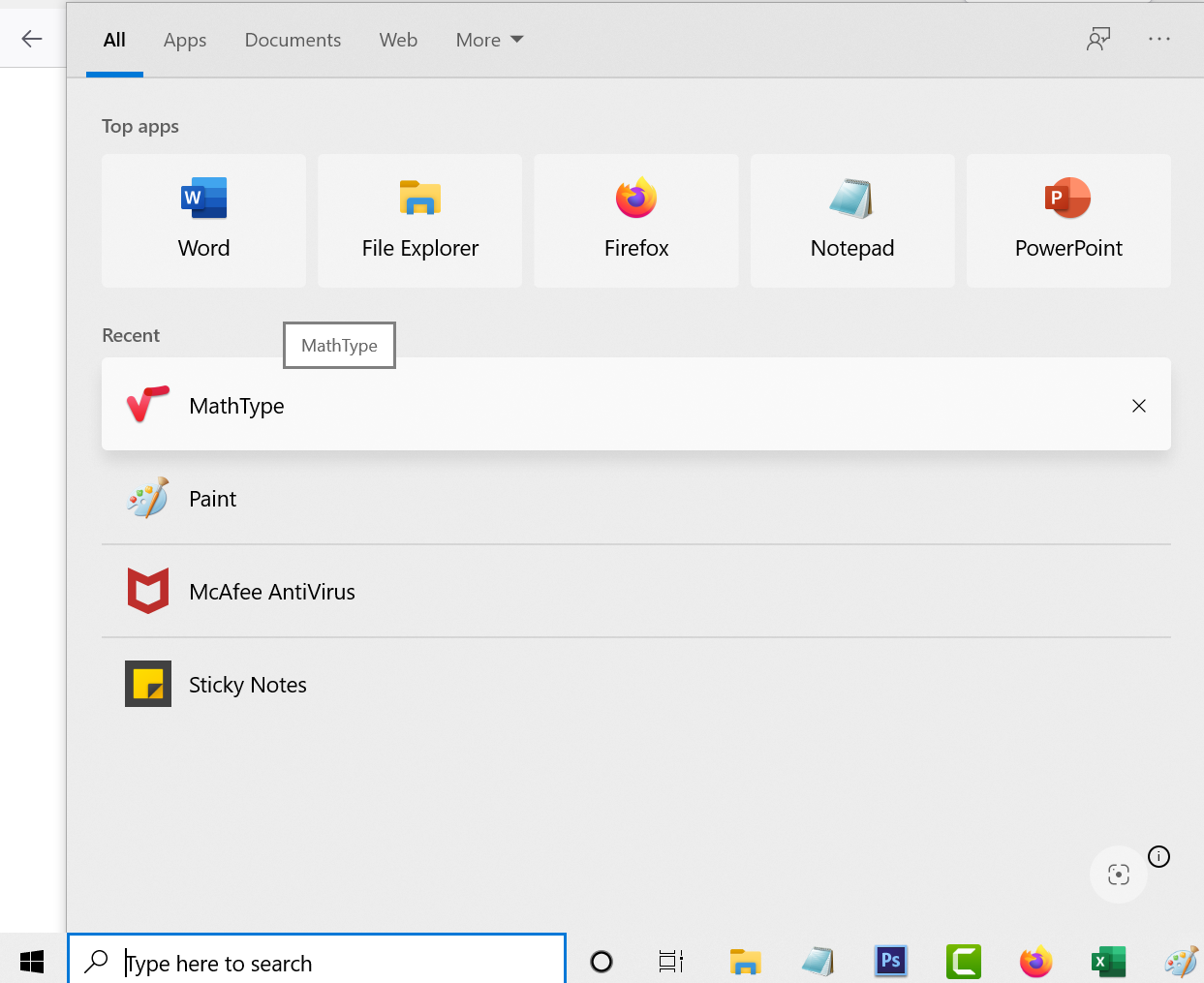Open Sticky Notes from Recent

point(636,685)
